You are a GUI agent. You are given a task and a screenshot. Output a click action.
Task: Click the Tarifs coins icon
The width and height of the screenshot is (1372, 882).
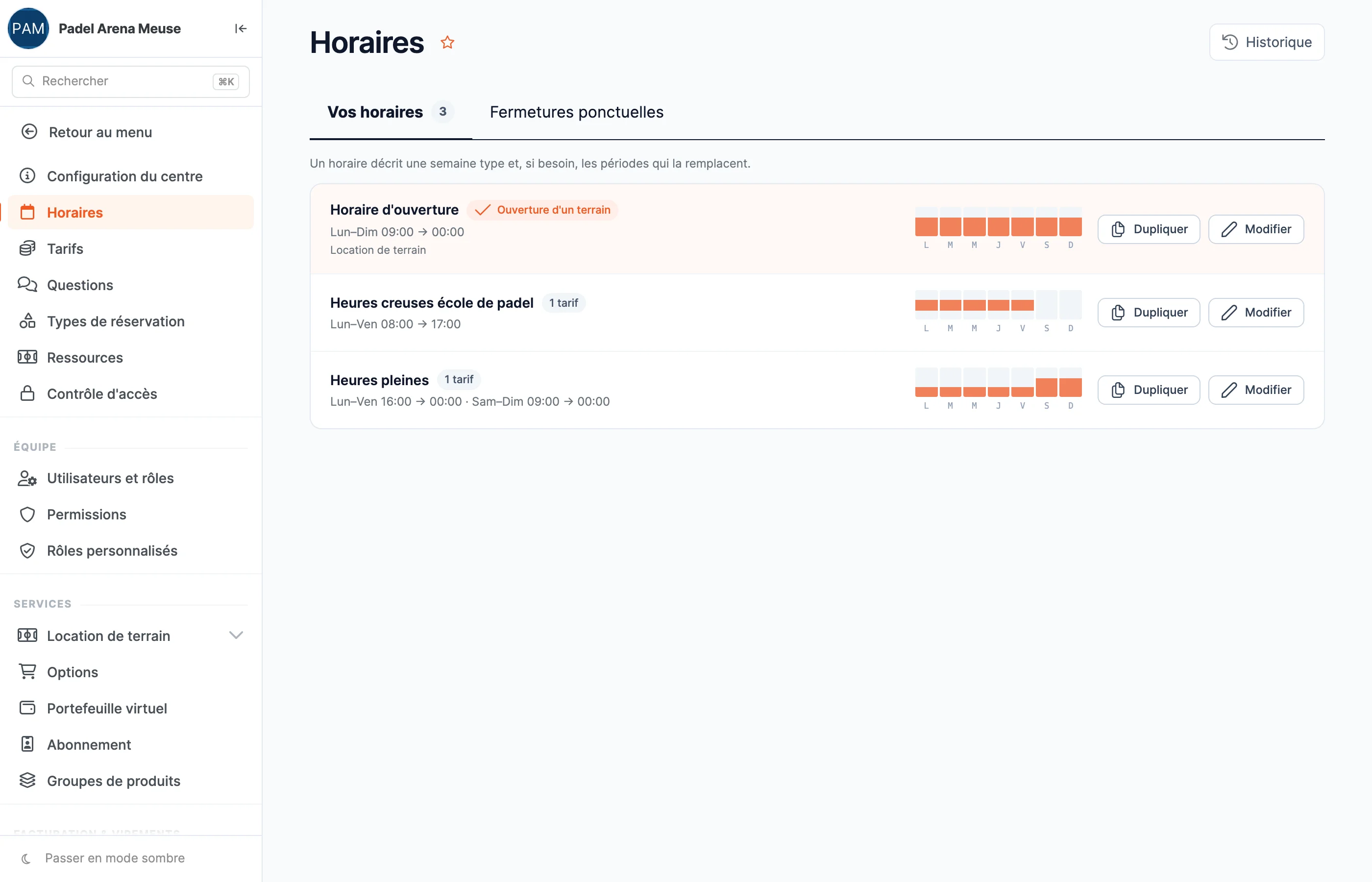coord(27,248)
